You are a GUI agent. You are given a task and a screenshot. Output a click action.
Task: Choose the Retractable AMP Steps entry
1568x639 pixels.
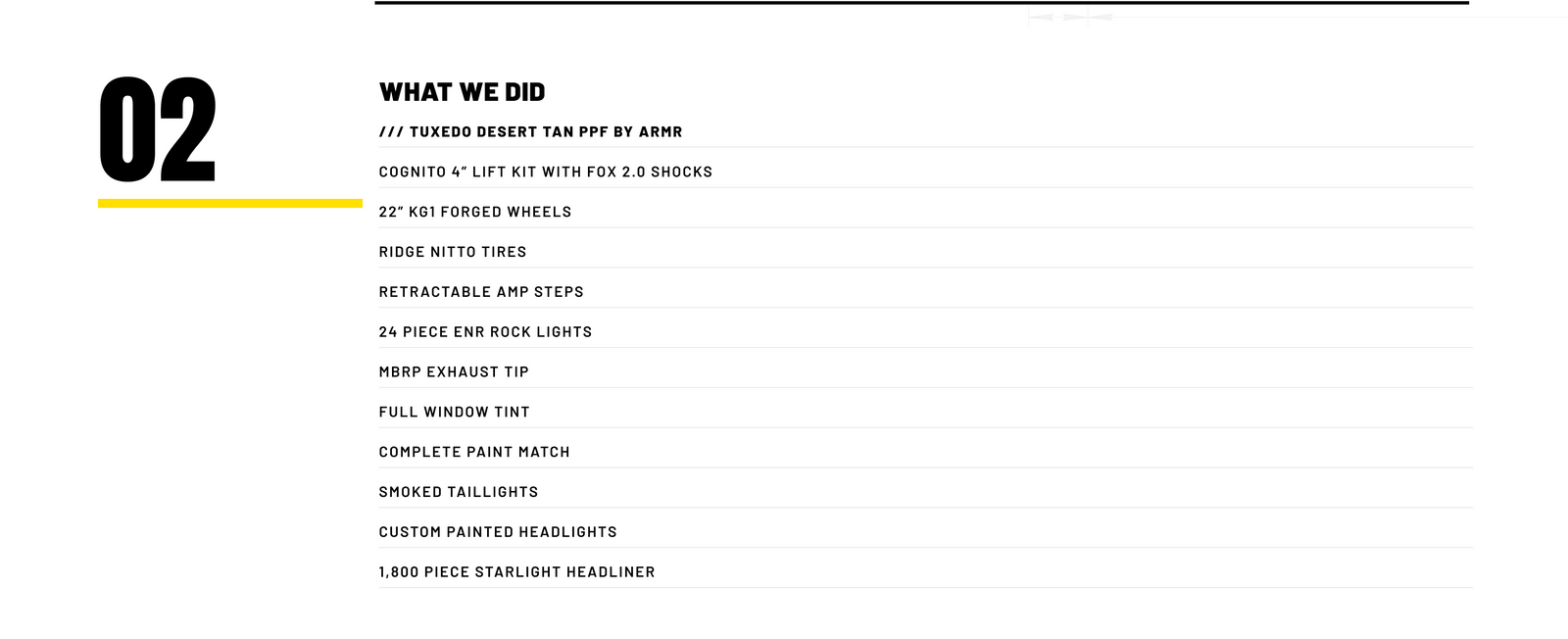point(481,293)
